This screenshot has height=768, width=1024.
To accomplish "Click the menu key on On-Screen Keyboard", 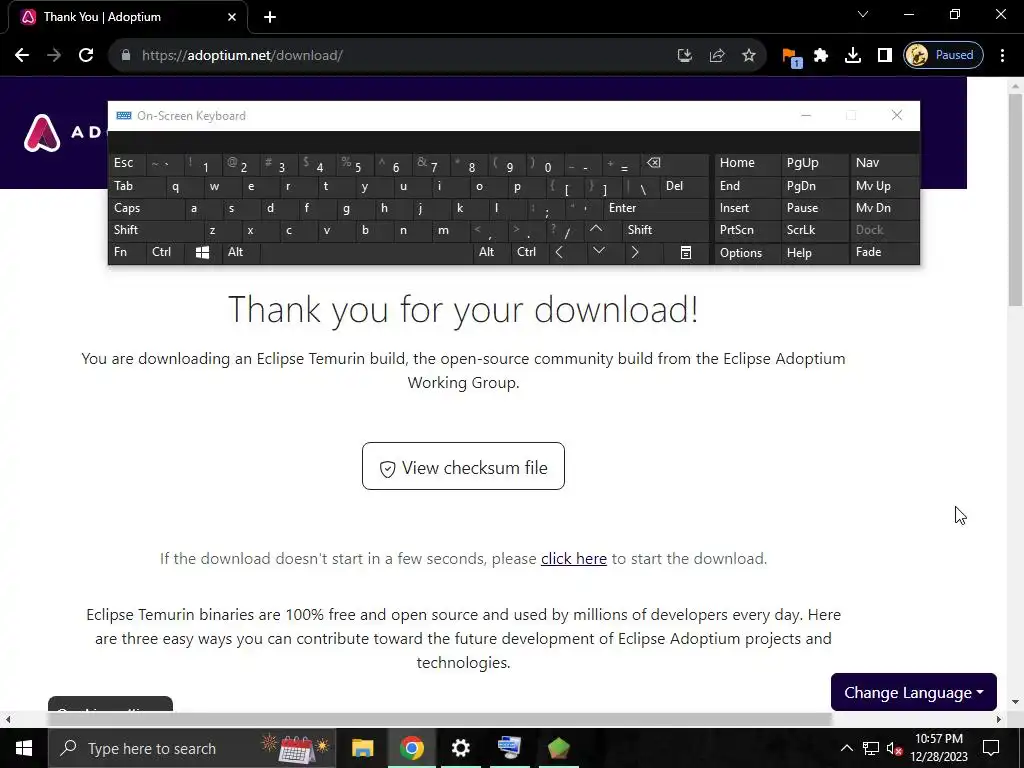I will click(x=686, y=252).
